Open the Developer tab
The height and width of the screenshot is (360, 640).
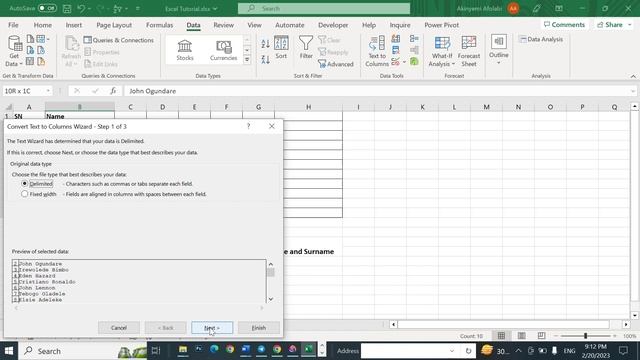333,25
